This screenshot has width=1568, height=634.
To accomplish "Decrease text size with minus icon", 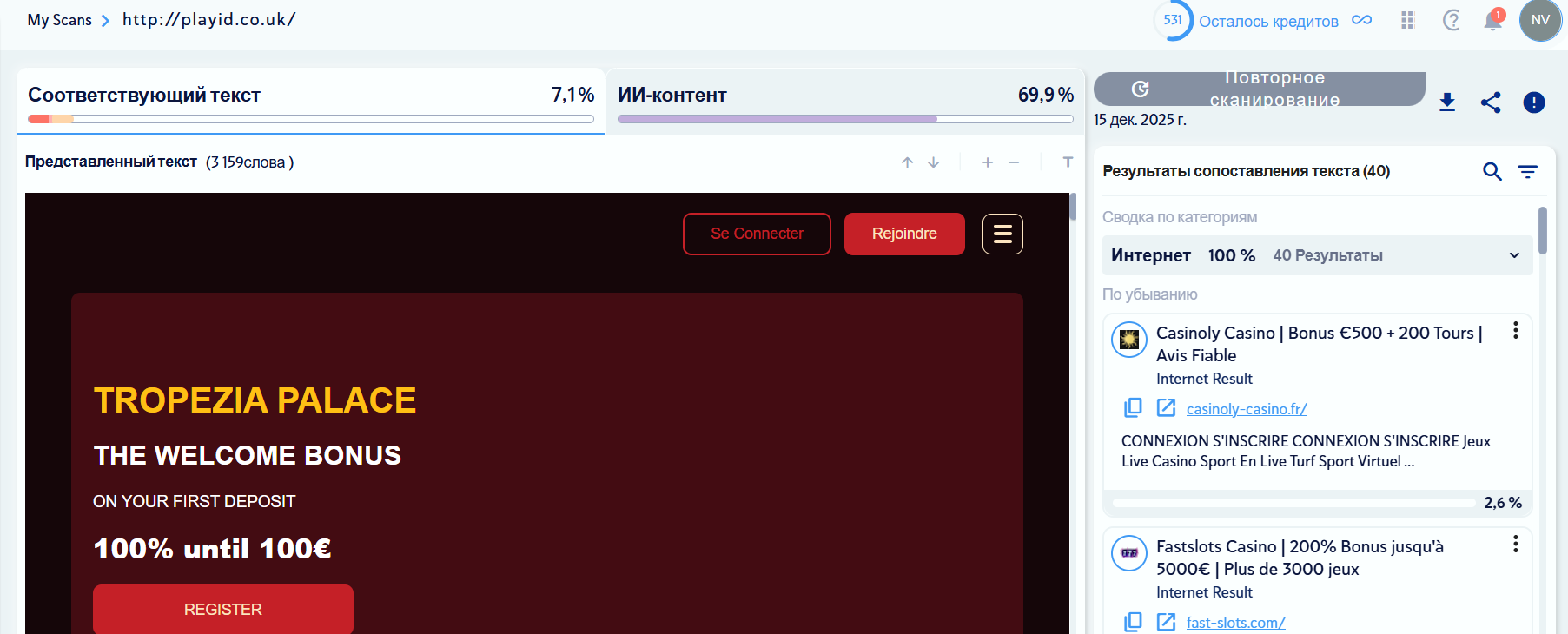I will point(1014,162).
